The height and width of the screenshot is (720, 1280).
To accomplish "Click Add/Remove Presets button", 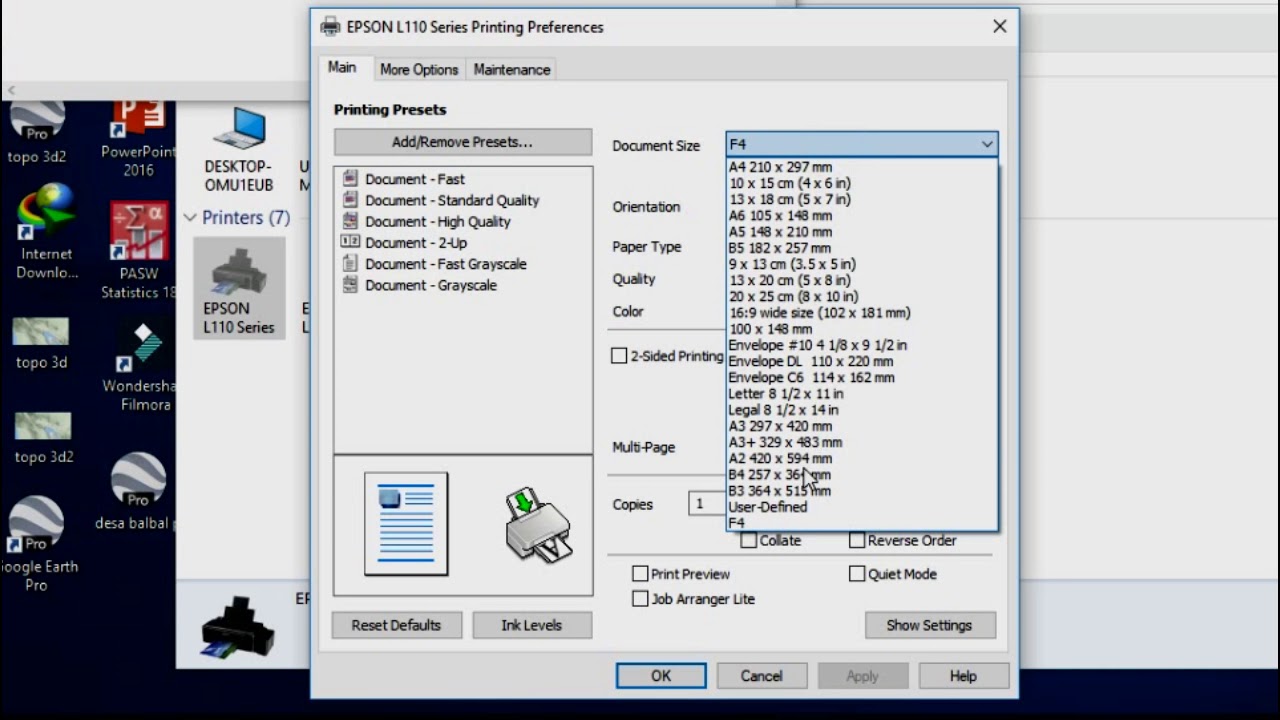I will (462, 142).
